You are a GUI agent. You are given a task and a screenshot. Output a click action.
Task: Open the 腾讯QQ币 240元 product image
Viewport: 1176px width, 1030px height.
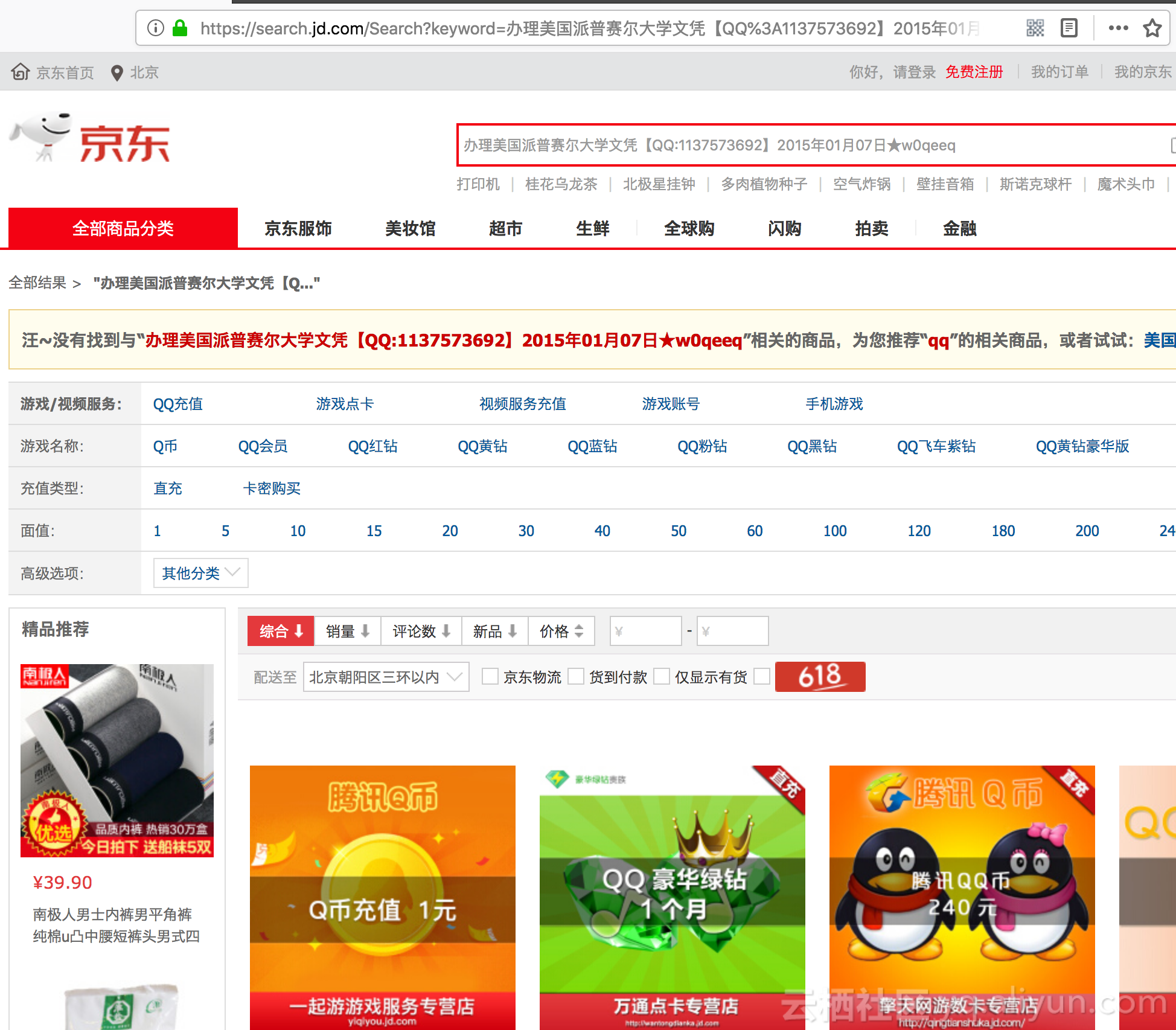point(962,898)
